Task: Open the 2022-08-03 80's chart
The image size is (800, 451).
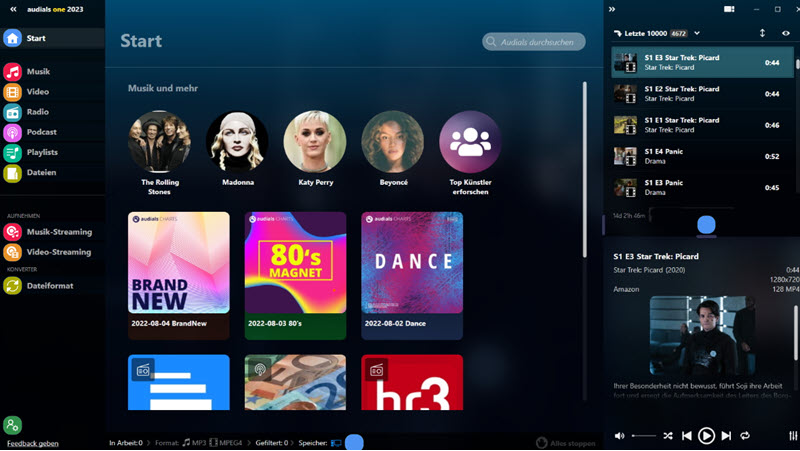Action: (x=295, y=275)
